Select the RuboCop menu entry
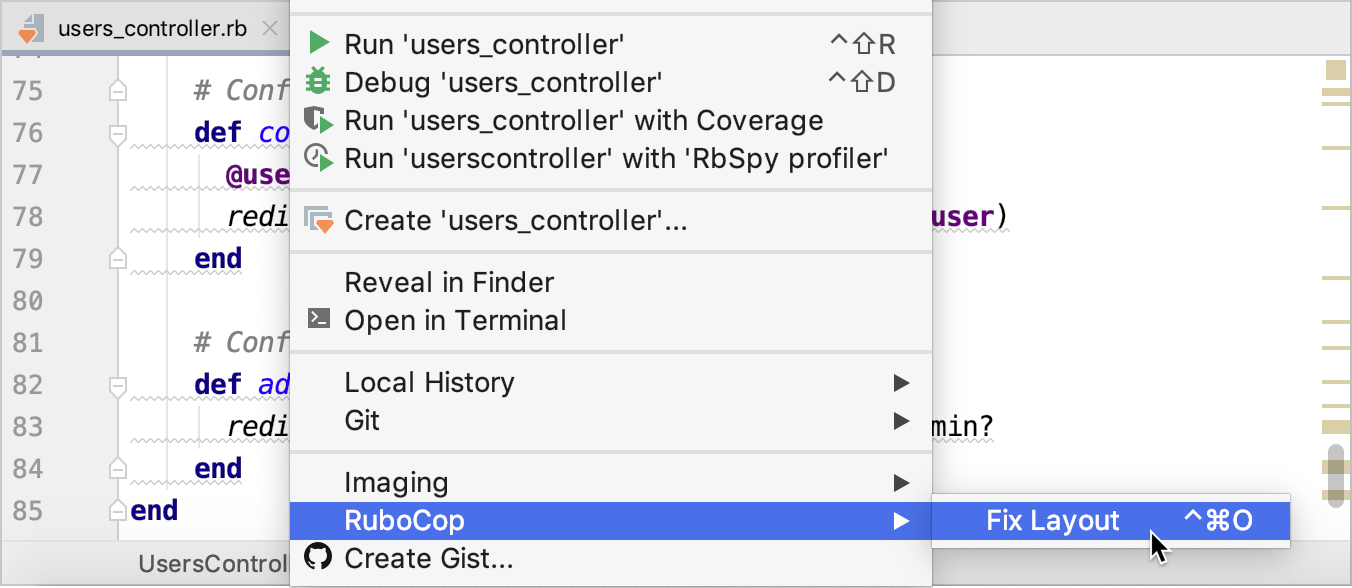Screen dimensions: 1352x588 pyautogui.click(x=404, y=521)
